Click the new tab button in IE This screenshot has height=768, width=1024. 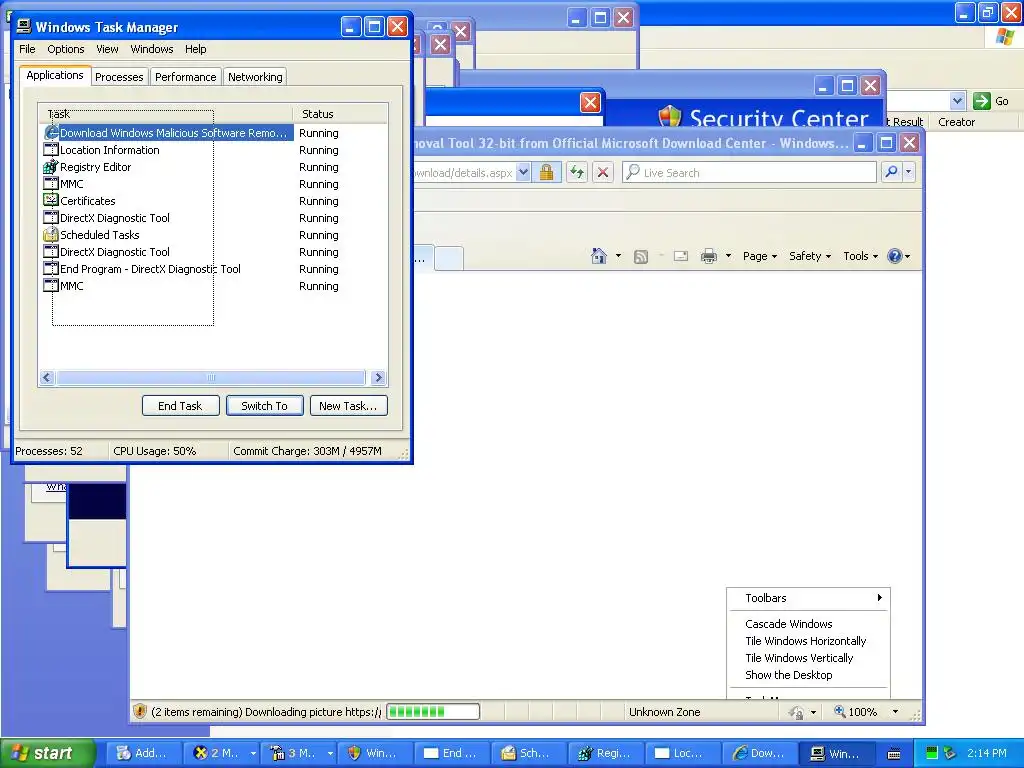click(449, 259)
